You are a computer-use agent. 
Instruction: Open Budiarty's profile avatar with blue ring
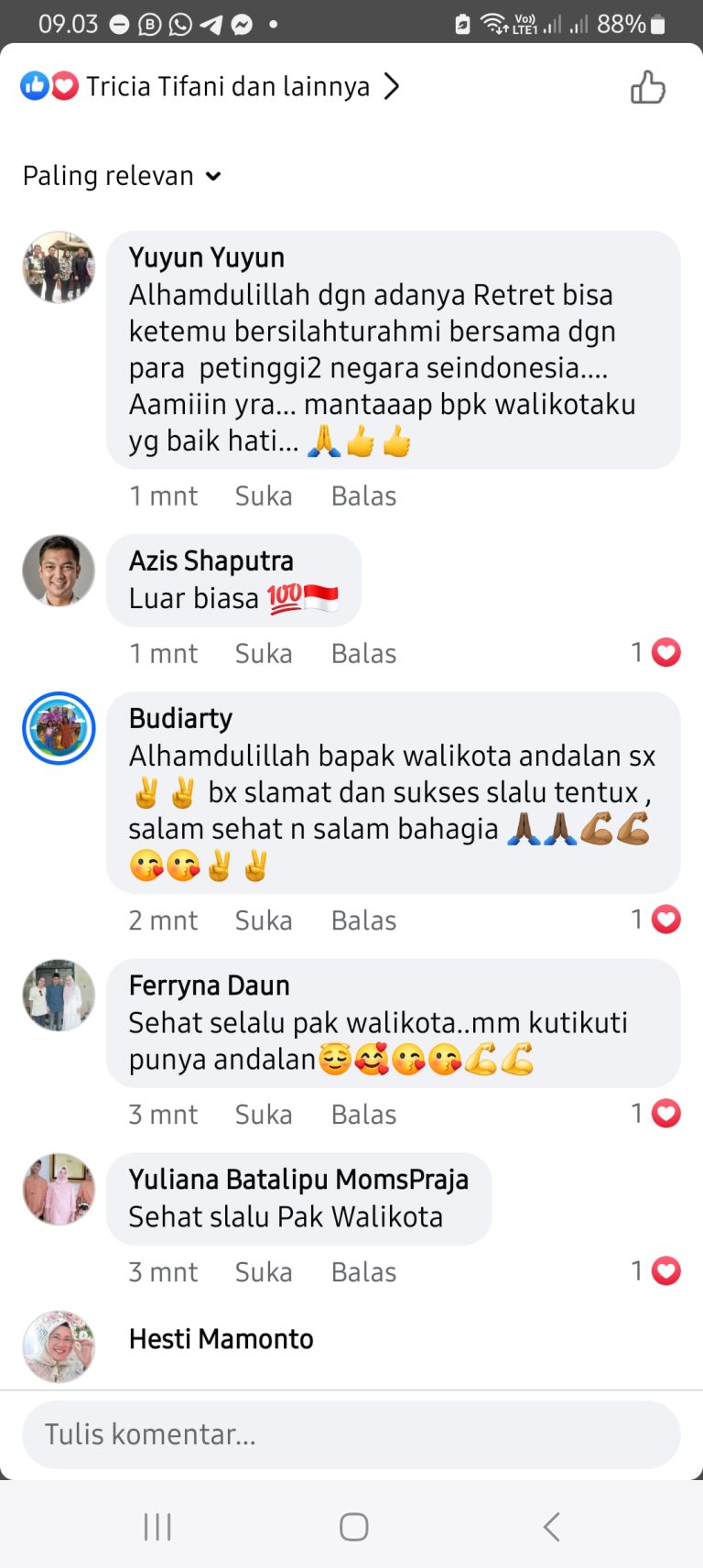point(59,728)
